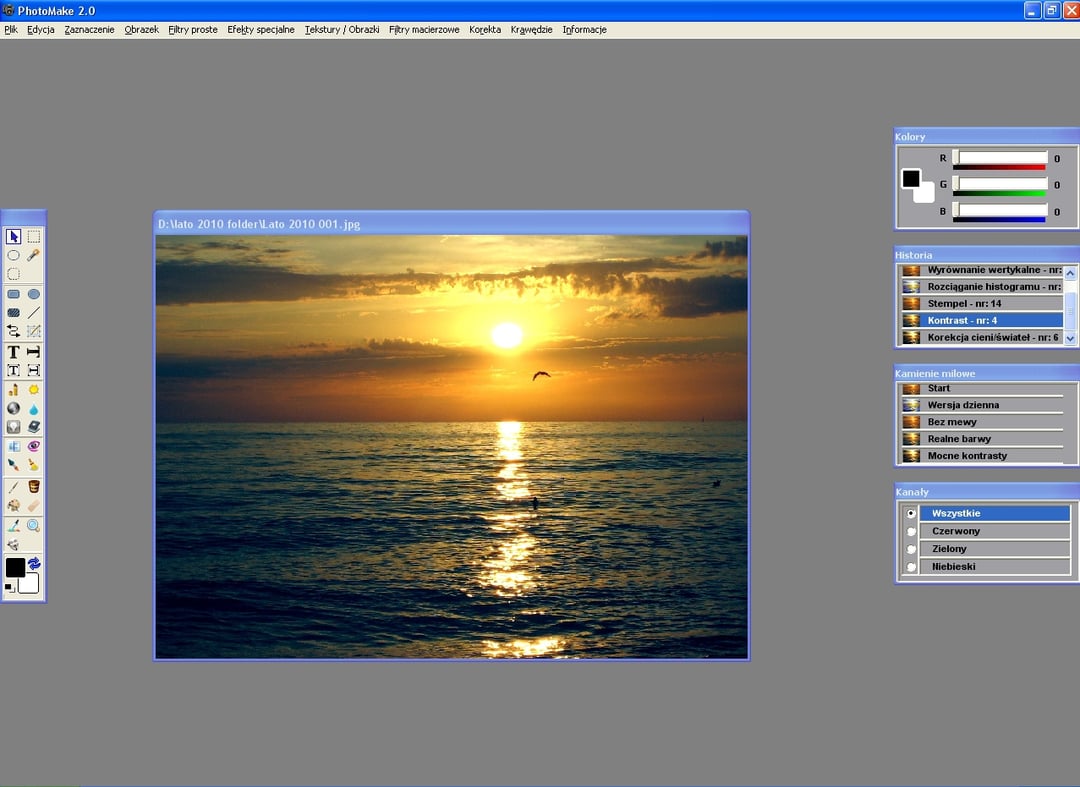Select the Text tool
1080x787 pixels.
[13, 351]
